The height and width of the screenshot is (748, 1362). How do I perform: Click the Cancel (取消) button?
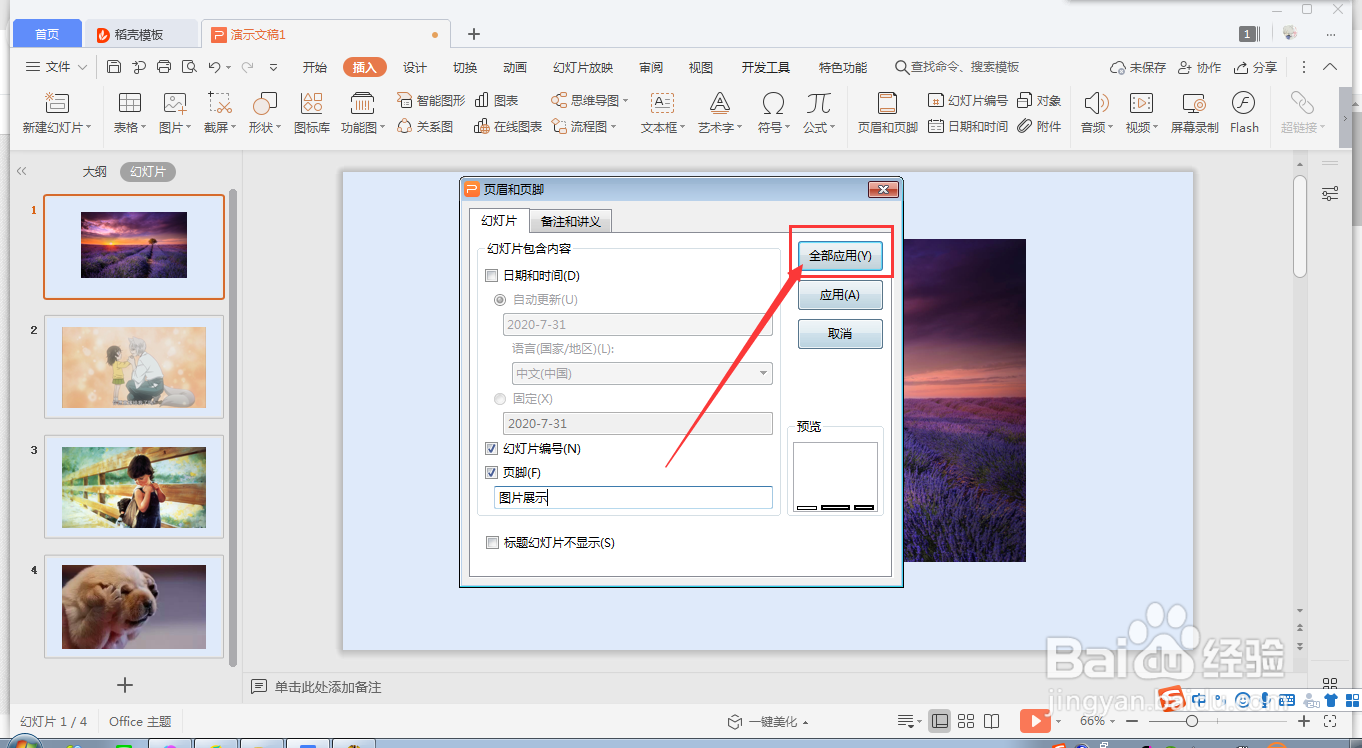[x=840, y=334]
